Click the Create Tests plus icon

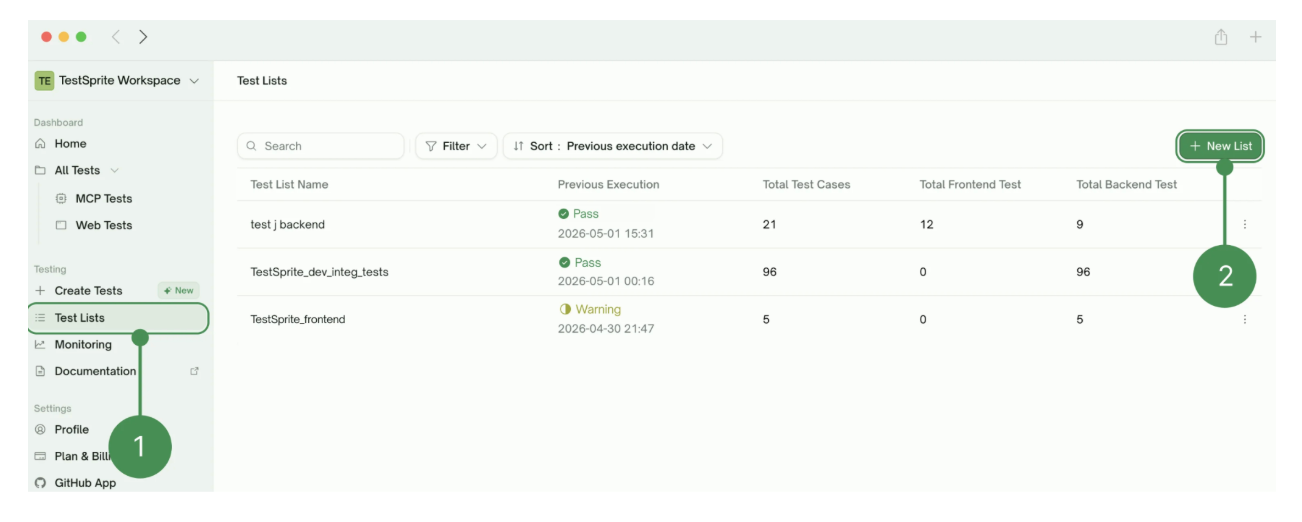pyautogui.click(x=40, y=291)
